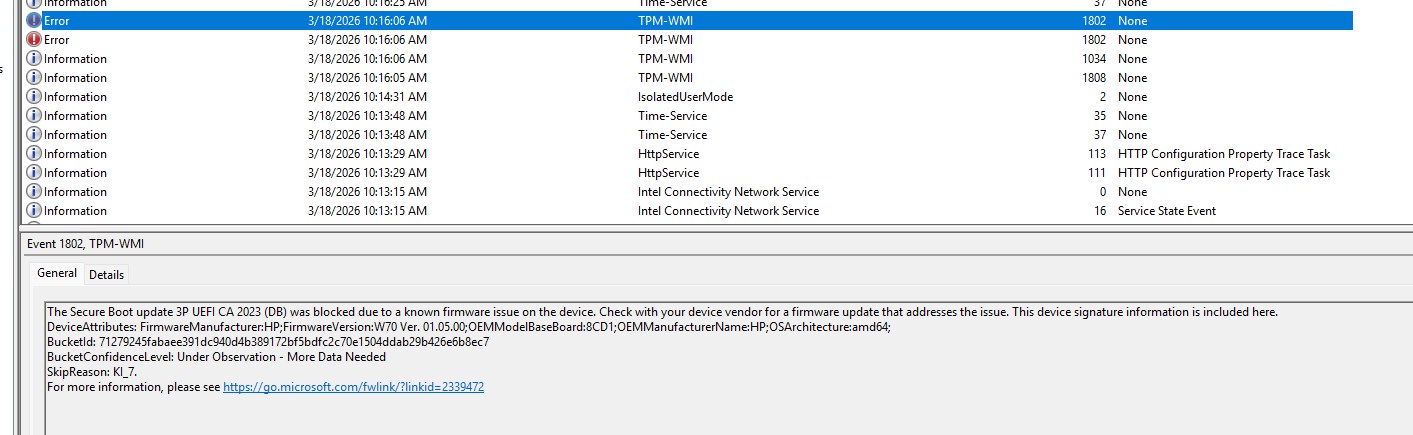The height and width of the screenshot is (435, 1413).
Task: Click information icon for TPM-WMI event 1808
Action: pyautogui.click(x=34, y=78)
